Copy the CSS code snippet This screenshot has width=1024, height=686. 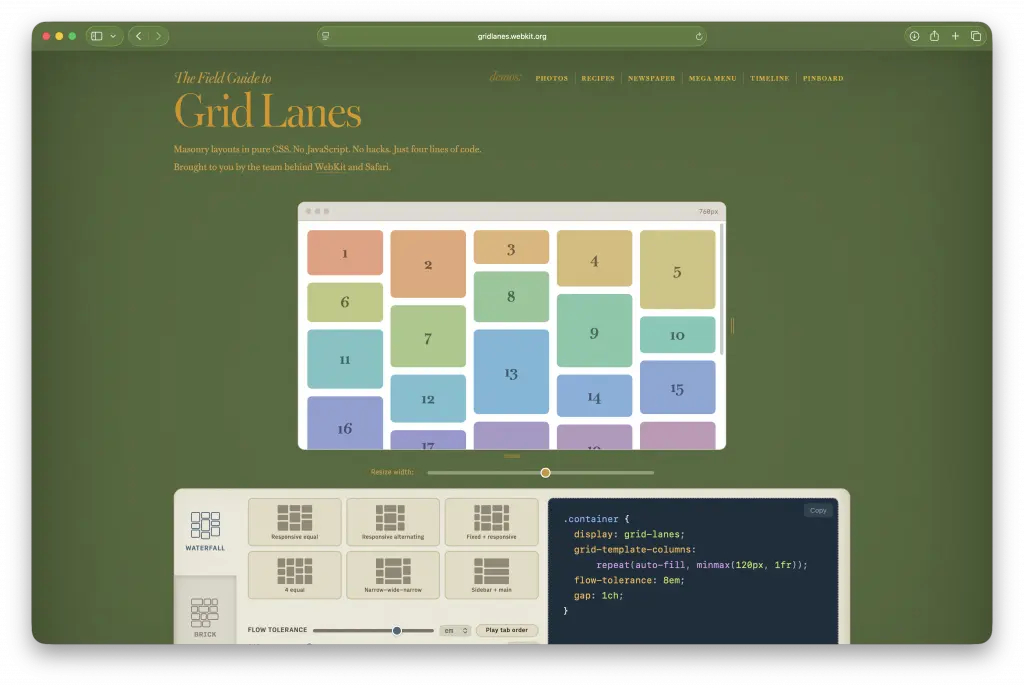[x=818, y=511]
